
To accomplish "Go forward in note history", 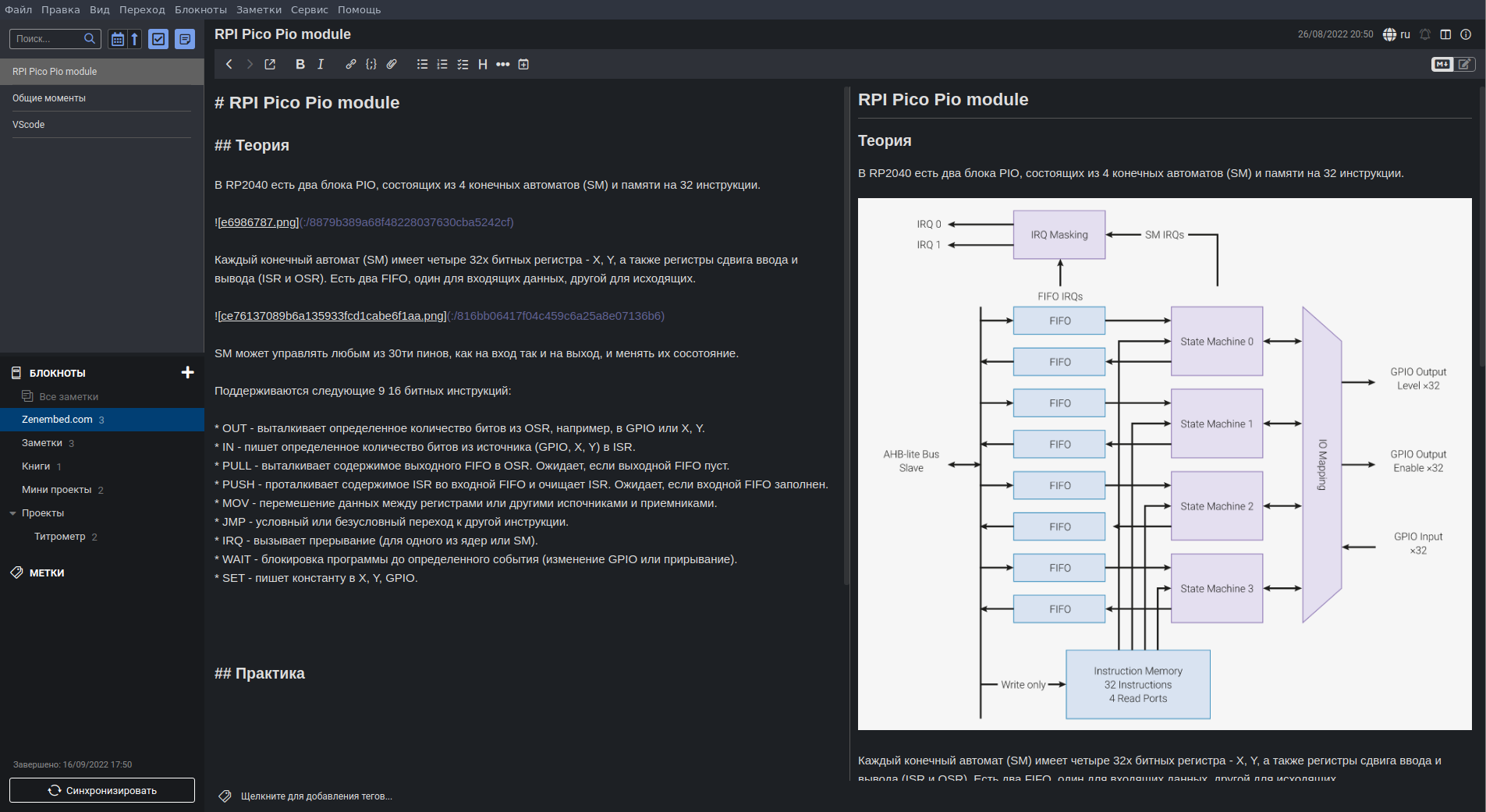I will (250, 65).
